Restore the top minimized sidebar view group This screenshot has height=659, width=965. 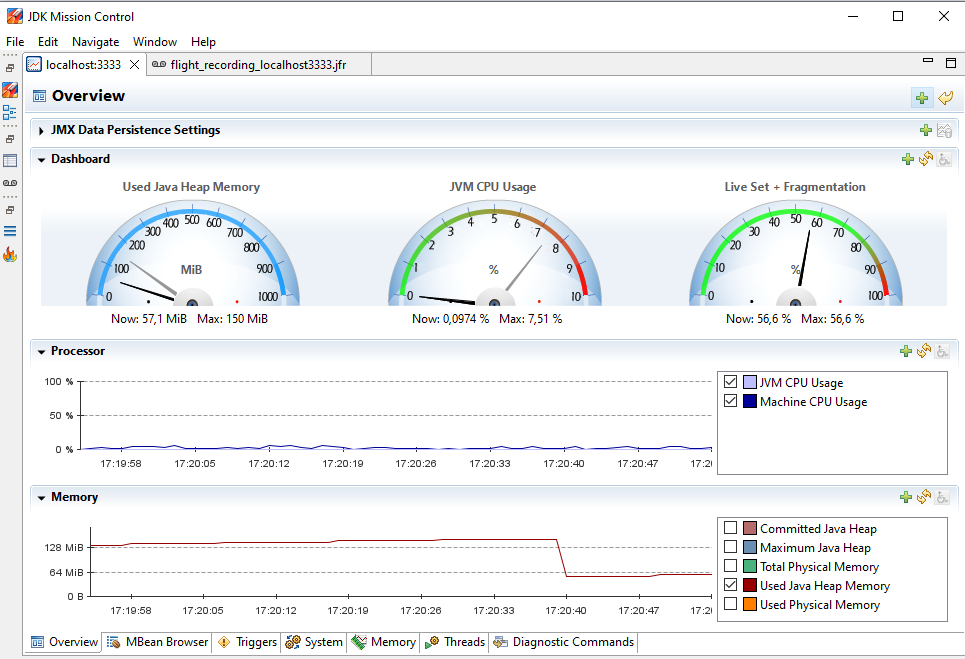pos(10,68)
